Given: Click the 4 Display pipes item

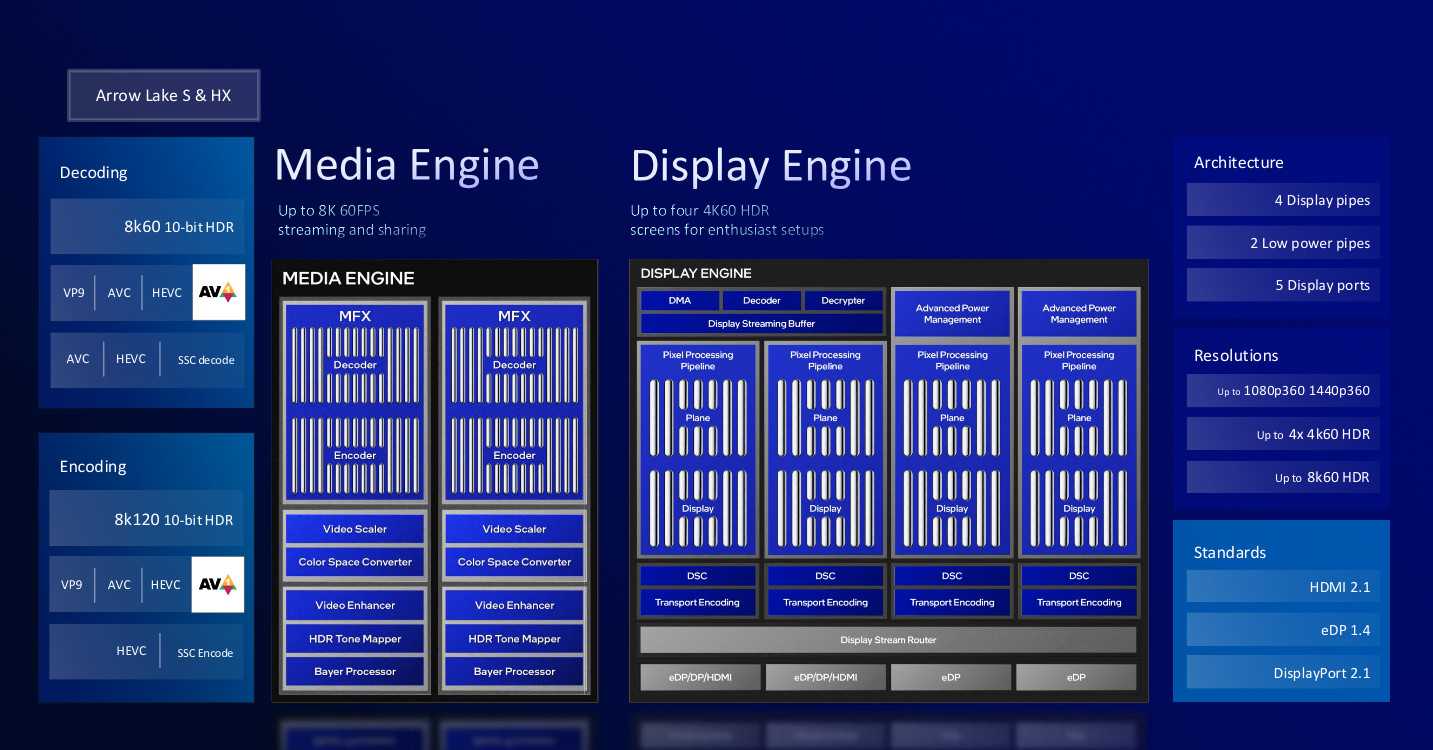Looking at the screenshot, I should (1283, 200).
